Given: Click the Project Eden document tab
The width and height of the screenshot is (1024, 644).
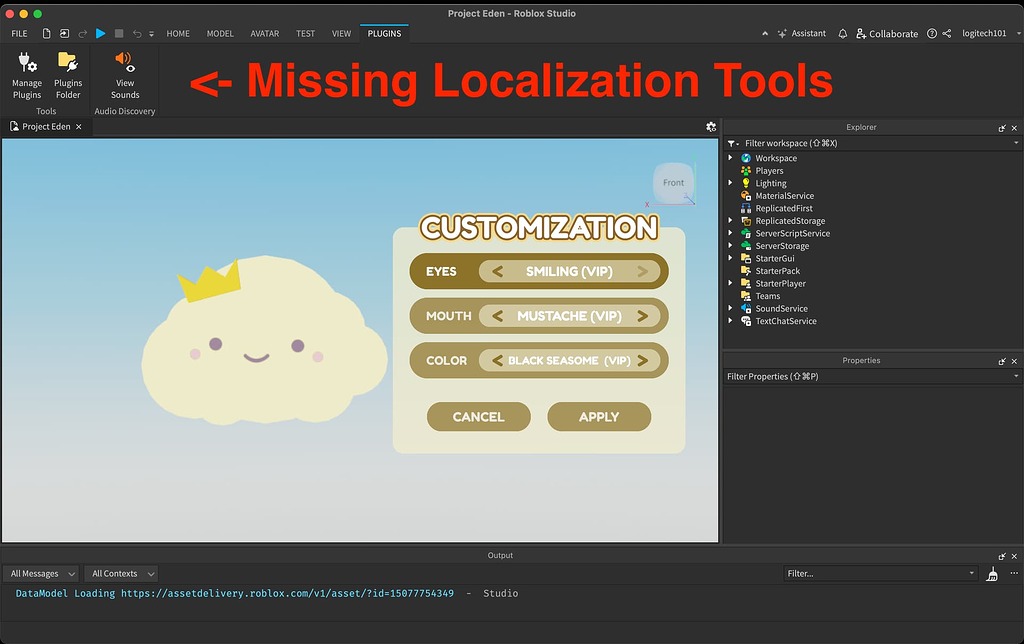Looking at the screenshot, I should tap(46, 127).
